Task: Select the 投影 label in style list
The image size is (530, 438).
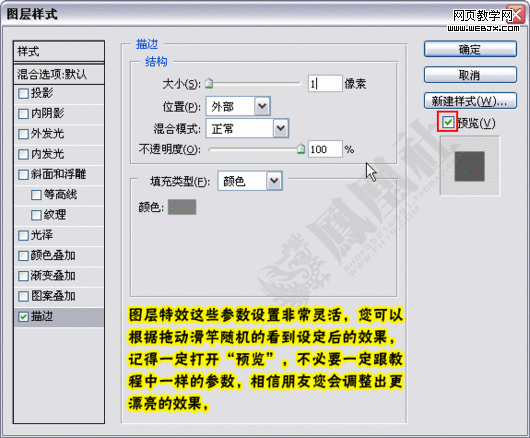Action: [42, 93]
